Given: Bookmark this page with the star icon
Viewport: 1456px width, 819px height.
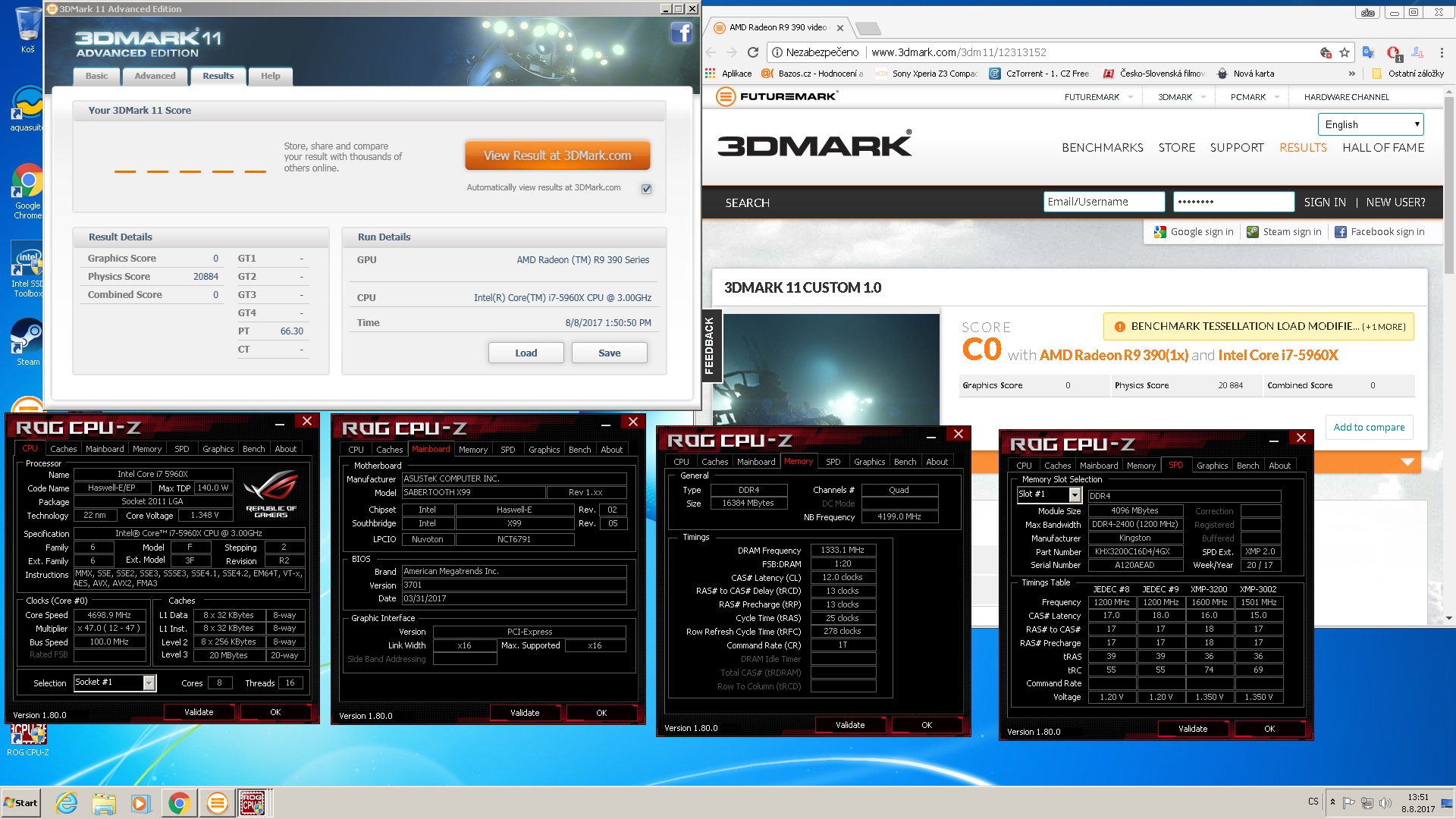Looking at the screenshot, I should (x=1345, y=52).
